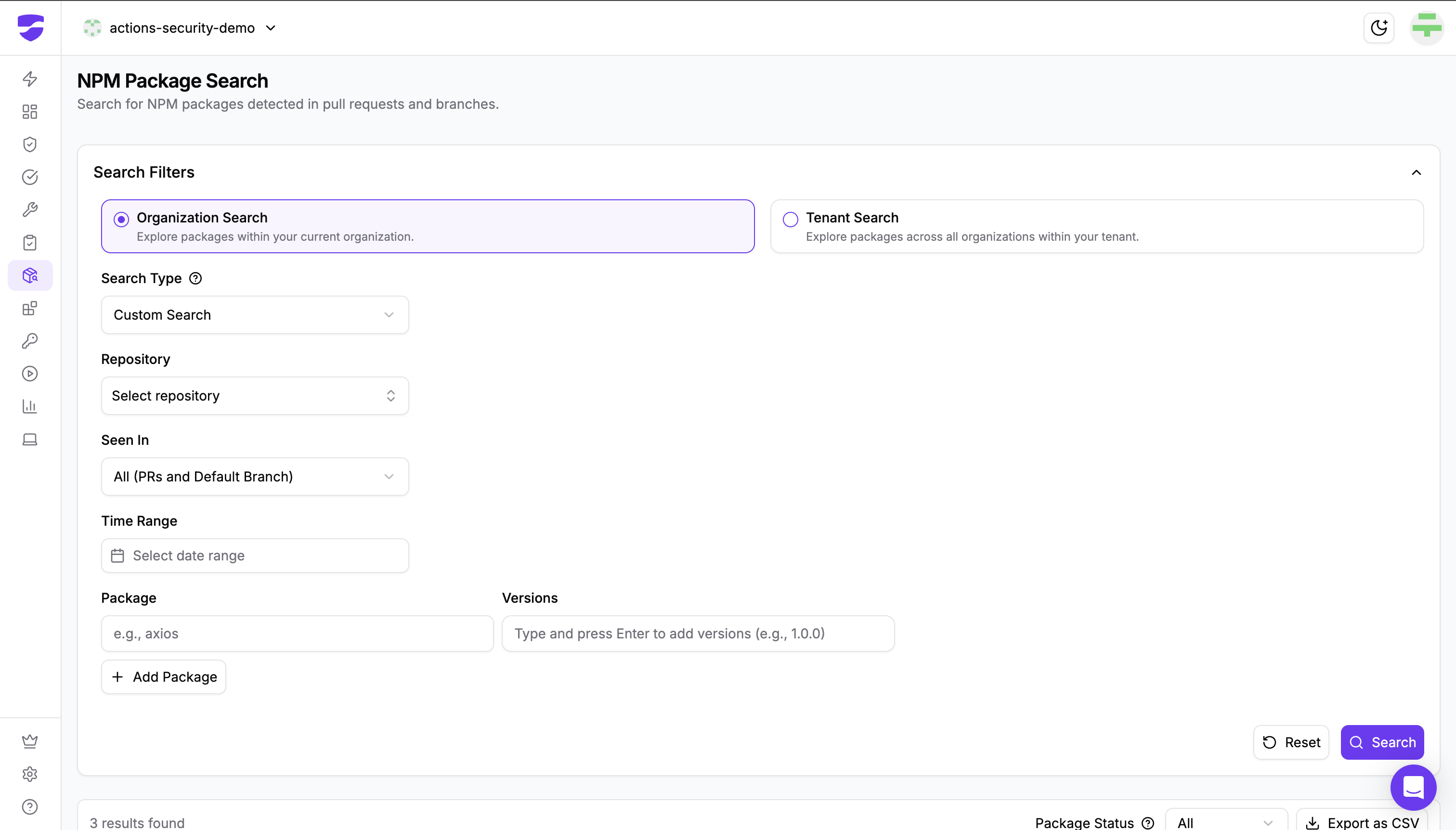The image size is (1456, 830).
Task: Open settings gear in sidebar
Action: click(30, 774)
